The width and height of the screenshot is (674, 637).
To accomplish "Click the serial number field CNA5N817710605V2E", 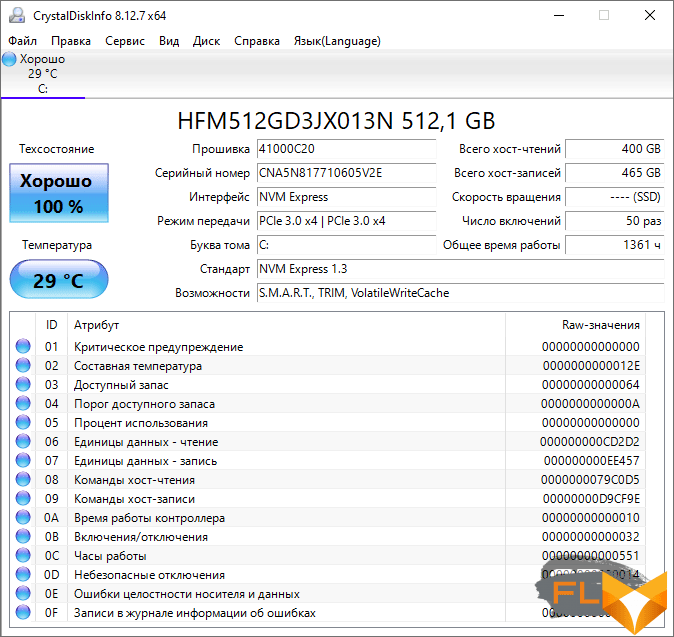I will tap(346, 173).
